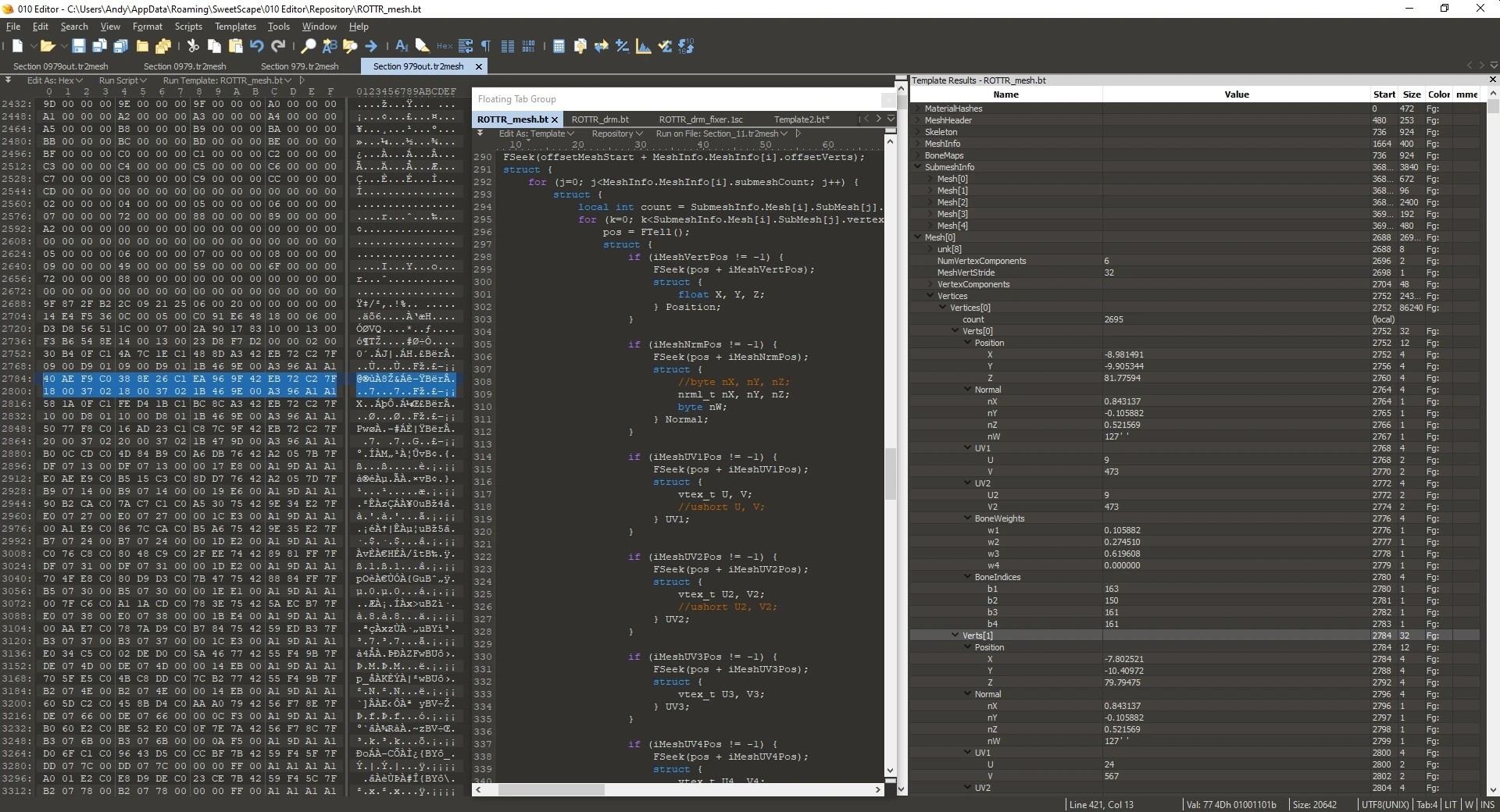1500x812 pixels.
Task: Close the Template Results panel
Action: click(x=1492, y=80)
